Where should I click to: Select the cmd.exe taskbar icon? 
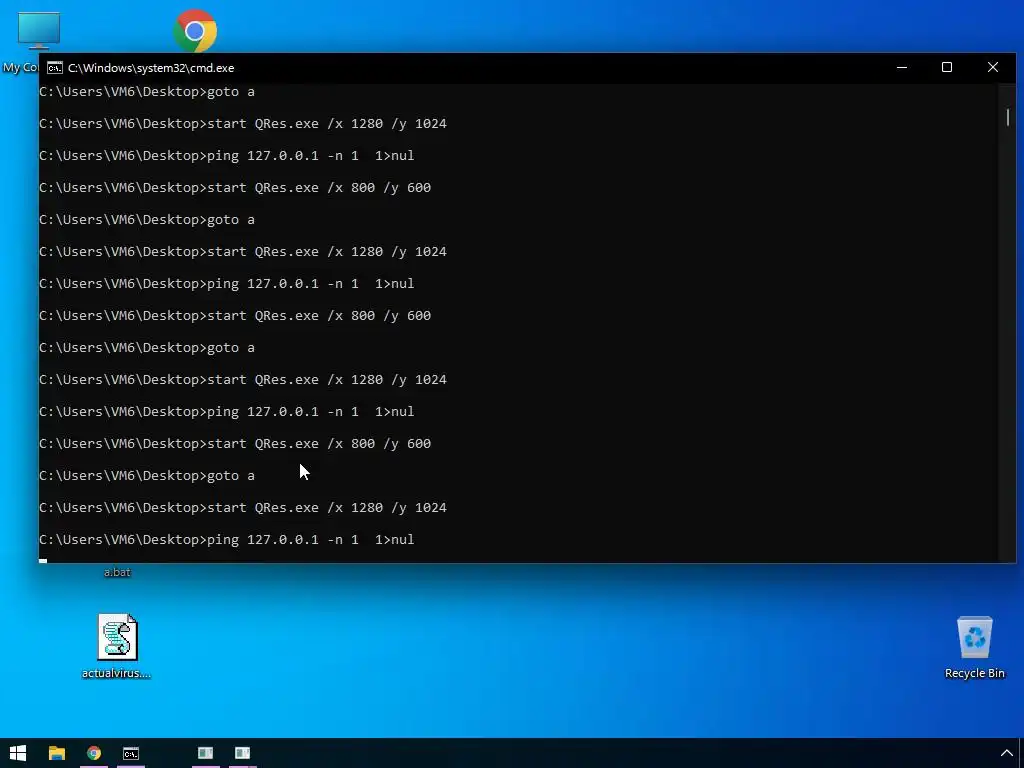click(131, 753)
